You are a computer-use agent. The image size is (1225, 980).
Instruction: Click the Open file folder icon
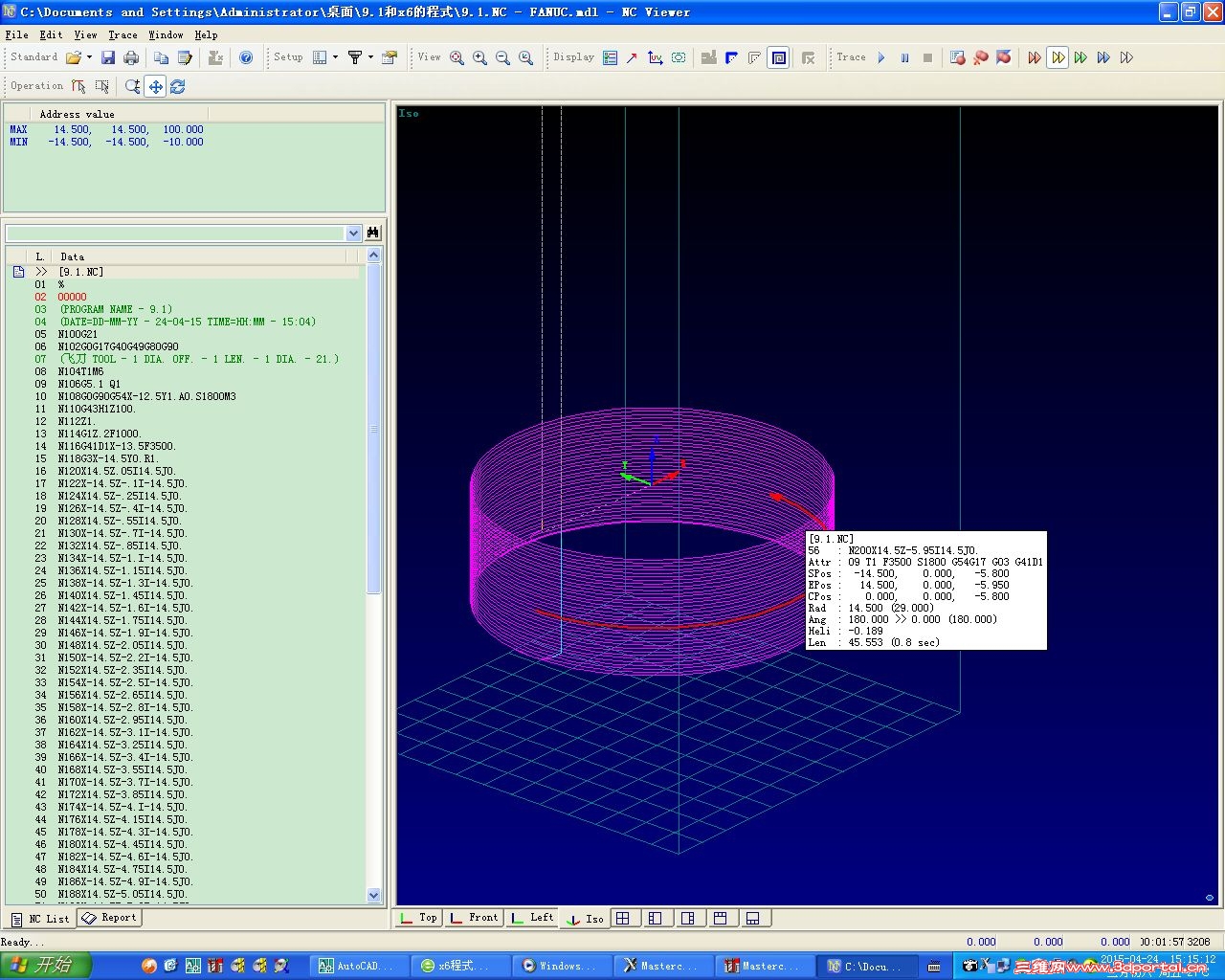pyautogui.click(x=74, y=57)
